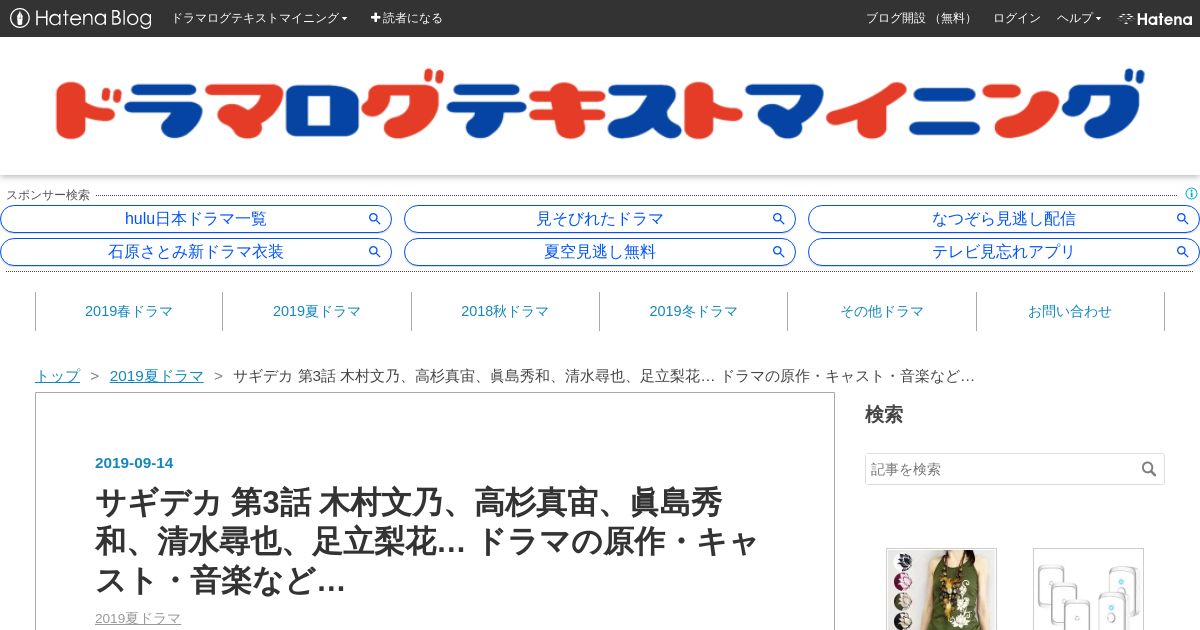1200x630 pixels.
Task: Click search icon in テレビ見忘れアプリ pill
Action: point(1183,252)
